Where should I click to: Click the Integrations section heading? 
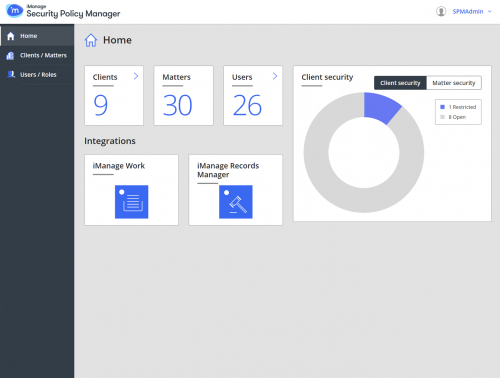[x=110, y=141]
